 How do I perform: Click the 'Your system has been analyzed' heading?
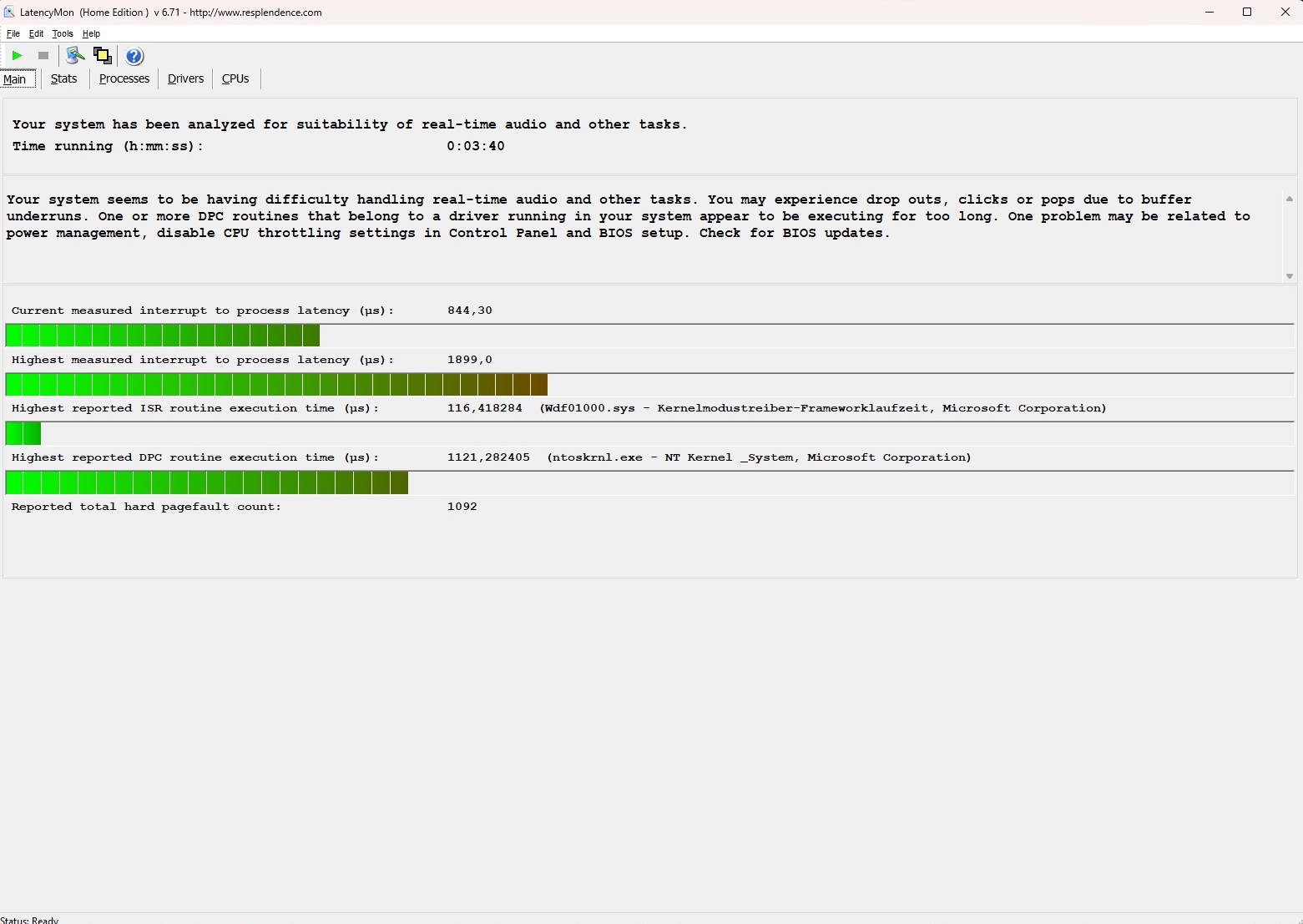point(350,124)
